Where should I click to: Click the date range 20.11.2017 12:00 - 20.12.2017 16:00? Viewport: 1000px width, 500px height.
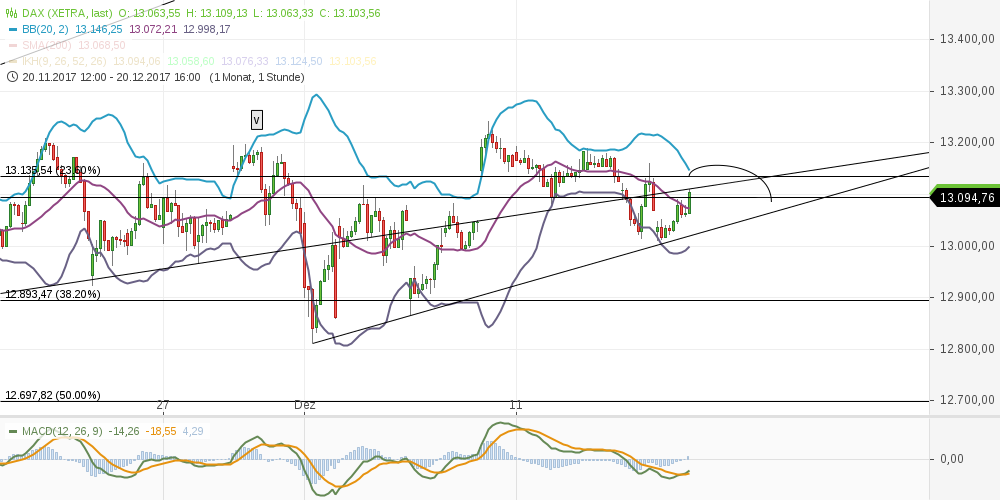click(111, 77)
